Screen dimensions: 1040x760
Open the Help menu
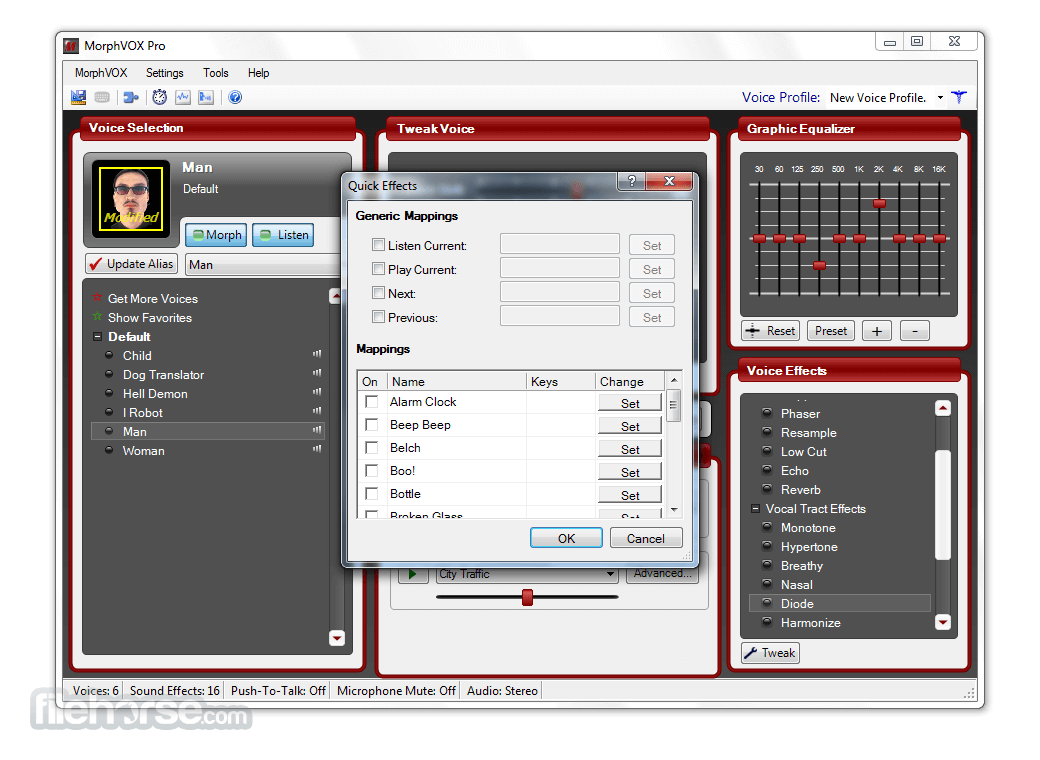coord(259,73)
